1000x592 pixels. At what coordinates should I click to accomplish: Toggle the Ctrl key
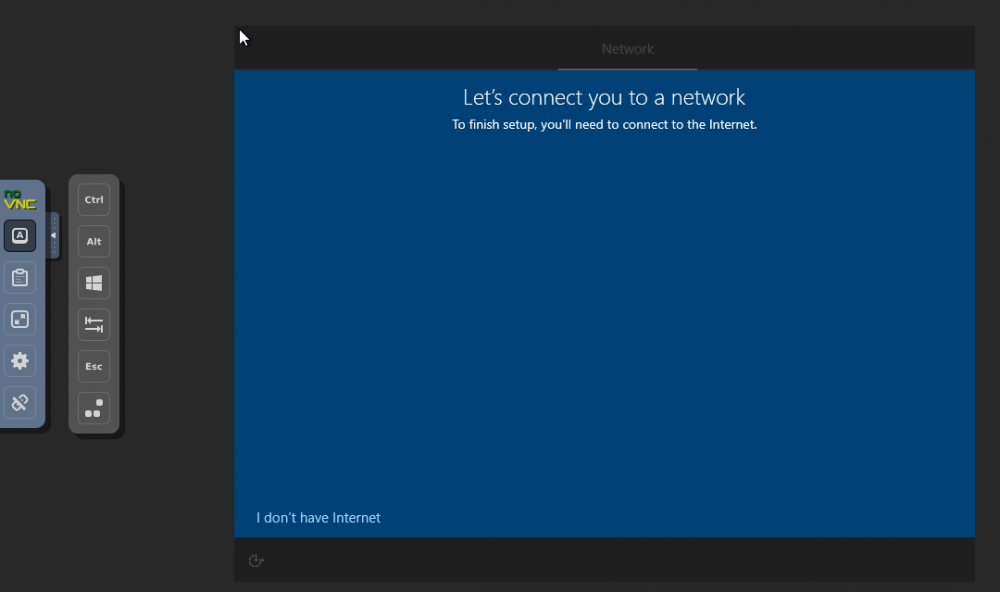click(94, 200)
